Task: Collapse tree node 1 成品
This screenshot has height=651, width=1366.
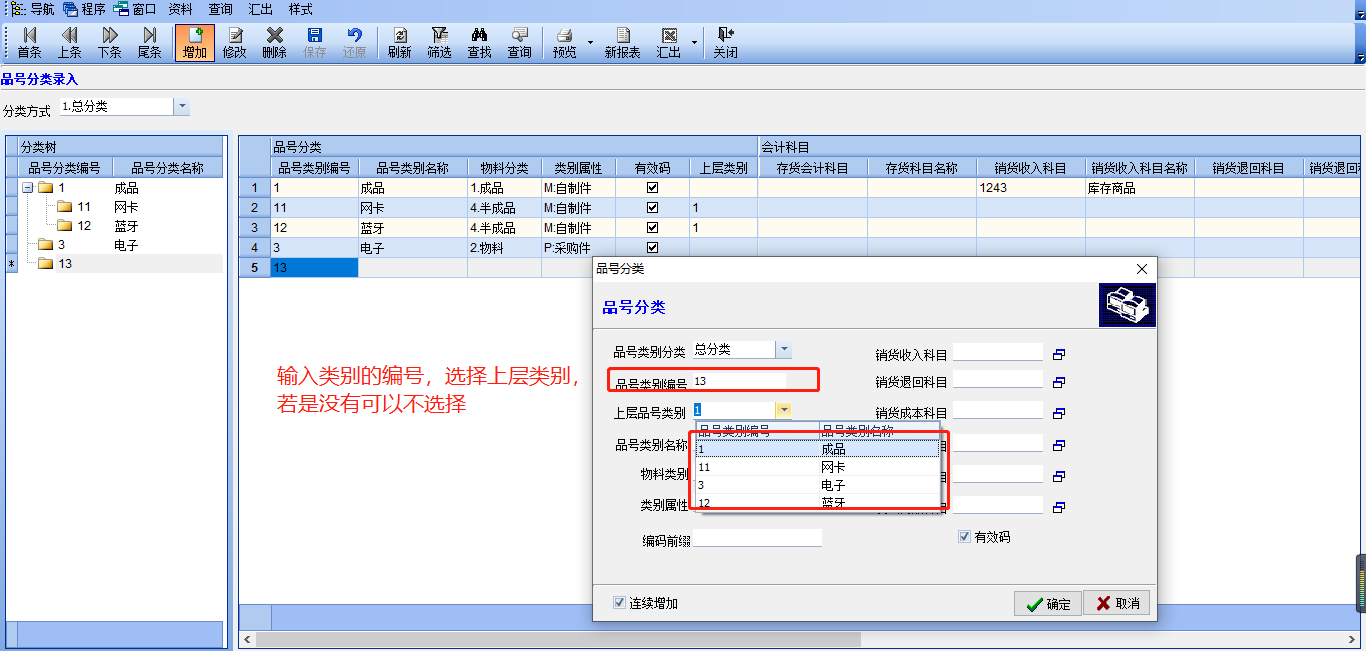Action: coord(27,188)
